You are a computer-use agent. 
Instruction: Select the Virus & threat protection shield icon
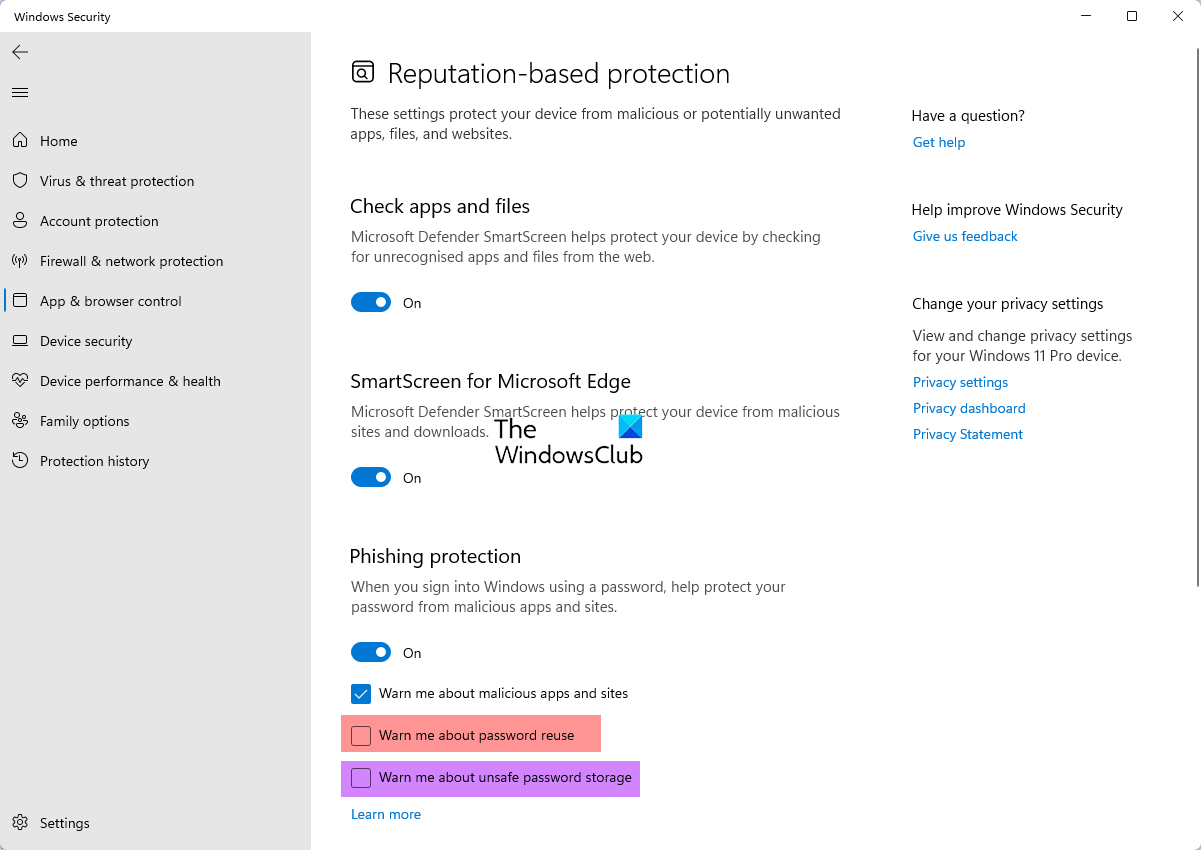point(20,181)
